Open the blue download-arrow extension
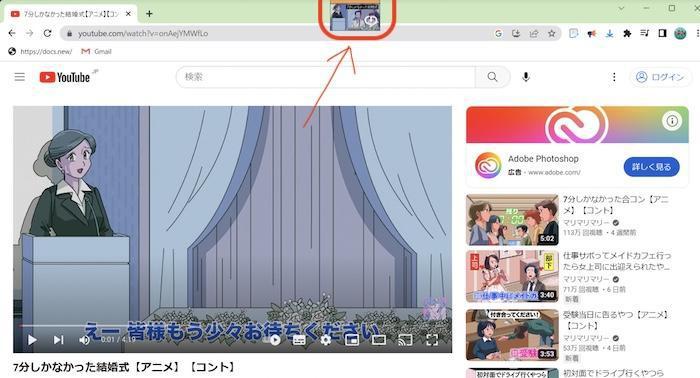This screenshot has height=378, width=700. [x=609, y=33]
